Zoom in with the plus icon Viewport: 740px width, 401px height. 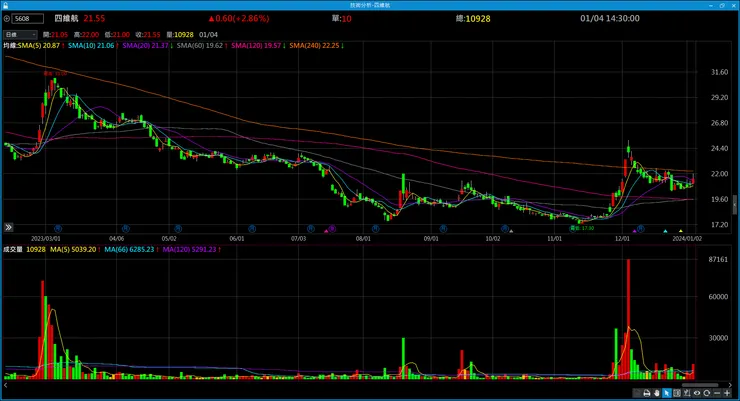[727, 393]
